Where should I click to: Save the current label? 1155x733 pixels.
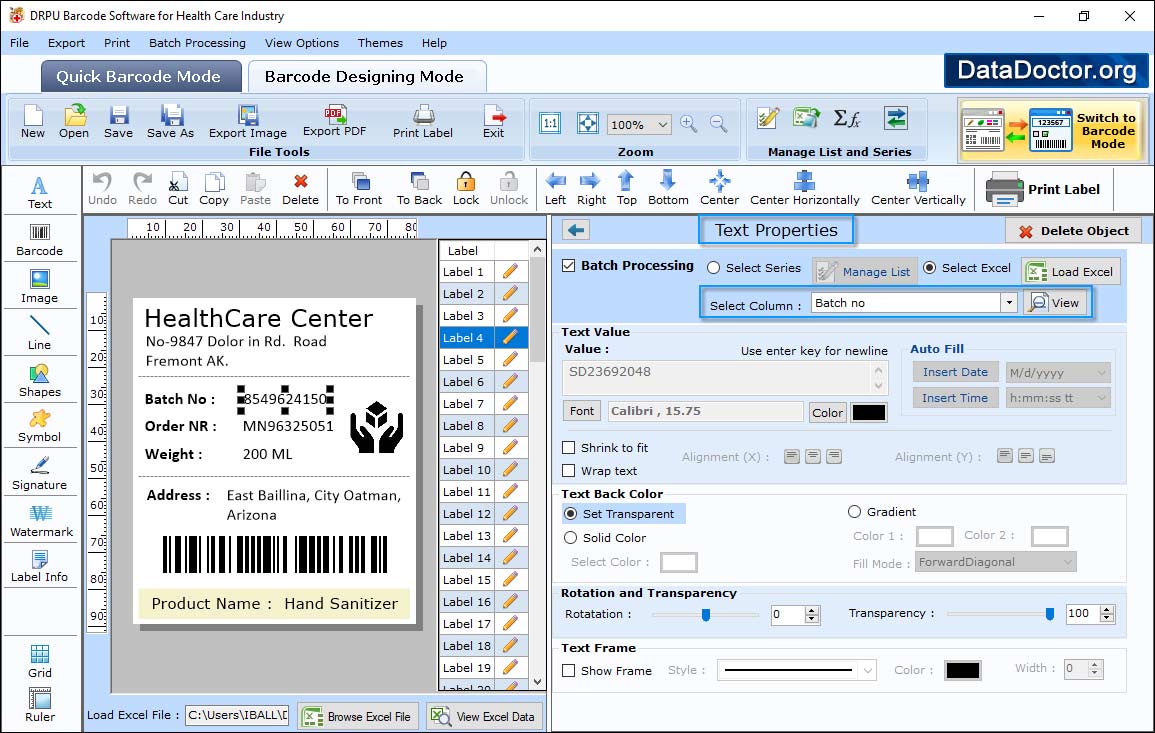pyautogui.click(x=119, y=122)
